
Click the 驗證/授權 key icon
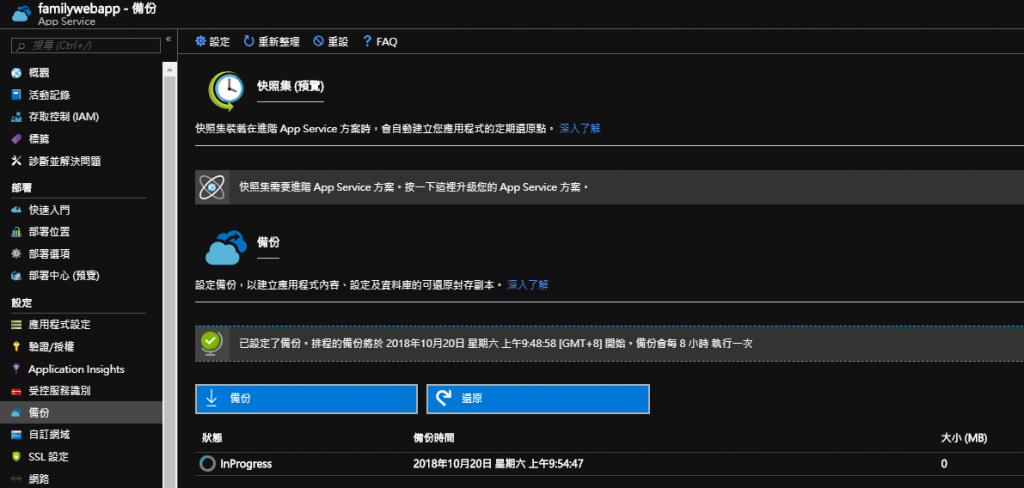click(16, 347)
